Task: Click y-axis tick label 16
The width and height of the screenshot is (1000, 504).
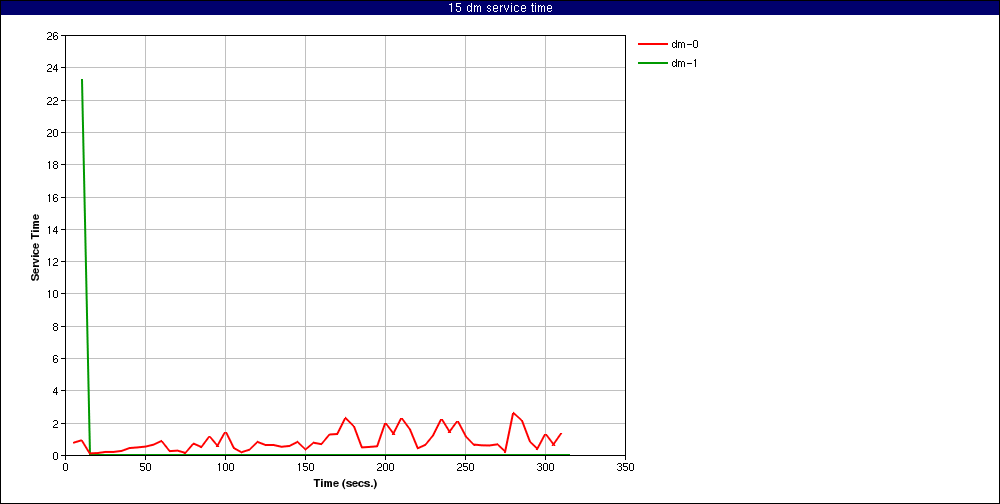Action: 52,197
